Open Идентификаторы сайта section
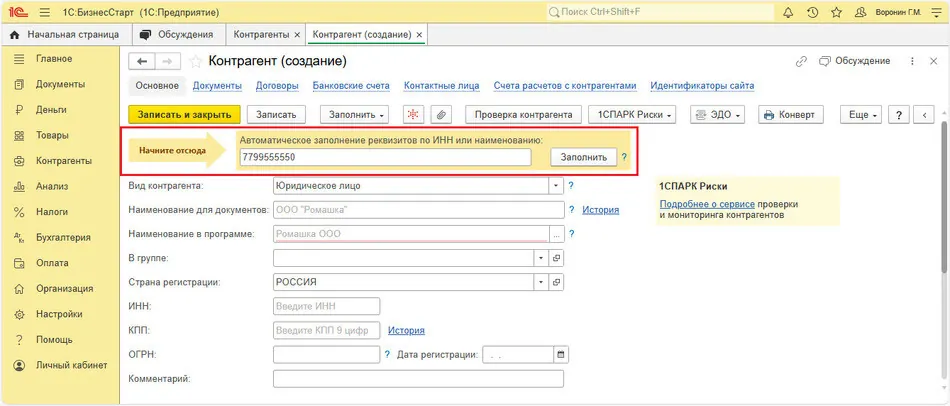 coord(702,86)
